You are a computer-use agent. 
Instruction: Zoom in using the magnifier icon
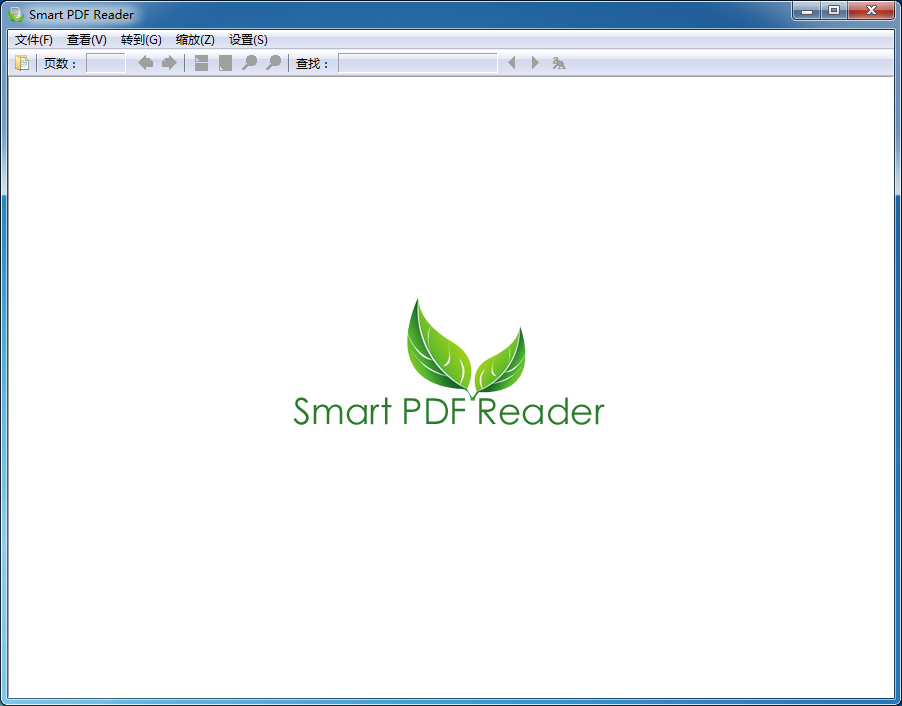(x=273, y=62)
